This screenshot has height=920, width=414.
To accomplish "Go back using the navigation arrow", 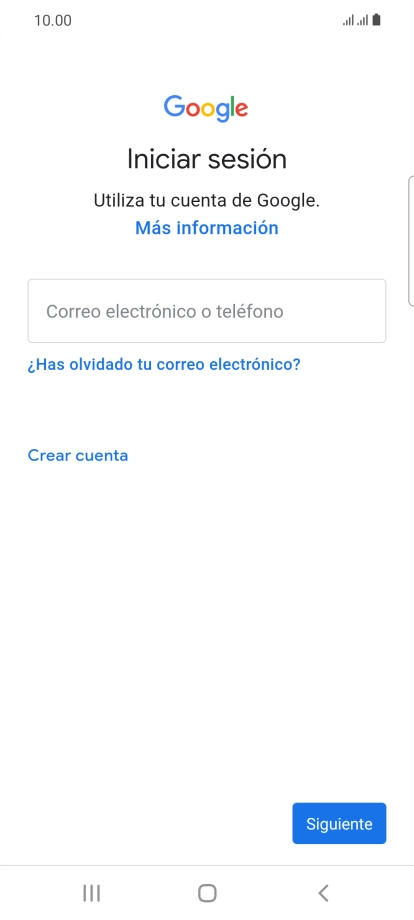I will [323, 893].
